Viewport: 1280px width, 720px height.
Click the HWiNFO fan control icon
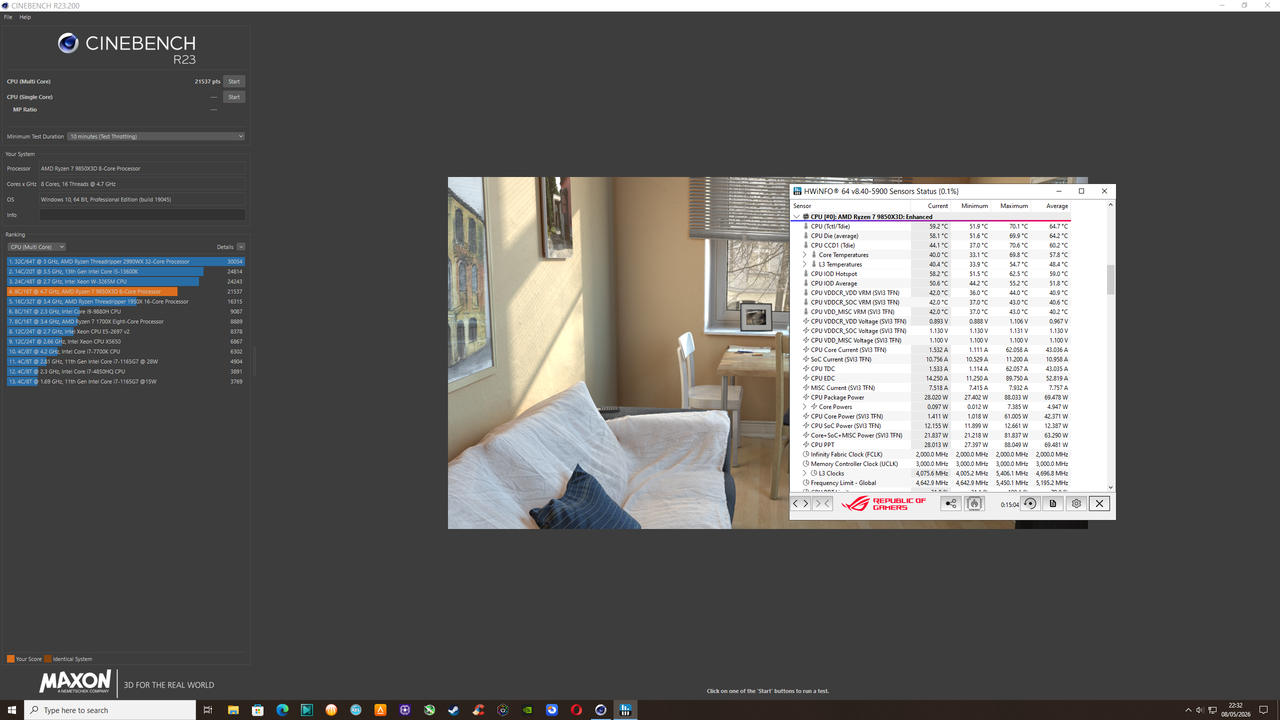point(974,503)
